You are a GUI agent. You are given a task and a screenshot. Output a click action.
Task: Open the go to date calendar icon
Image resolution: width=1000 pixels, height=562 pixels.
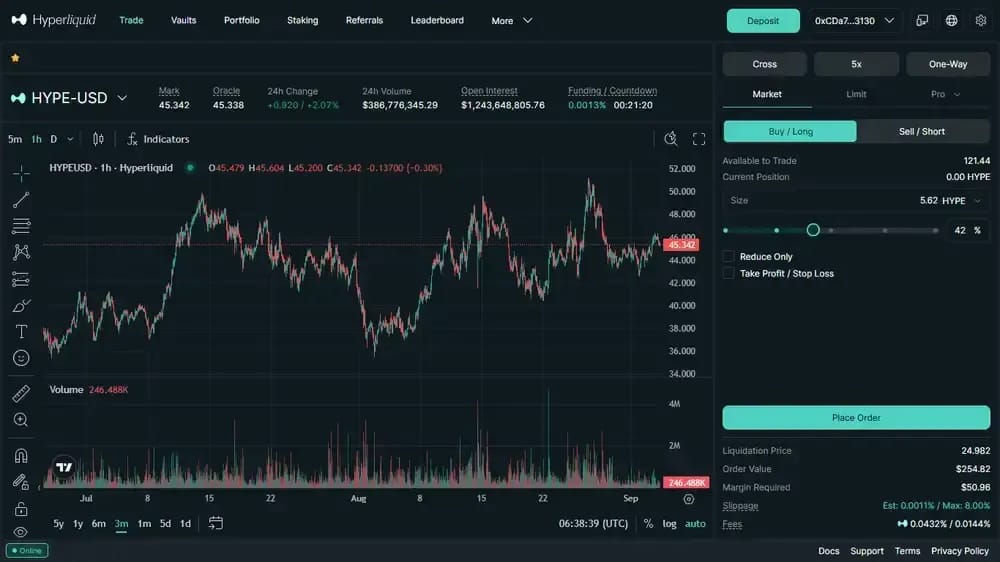(216, 523)
